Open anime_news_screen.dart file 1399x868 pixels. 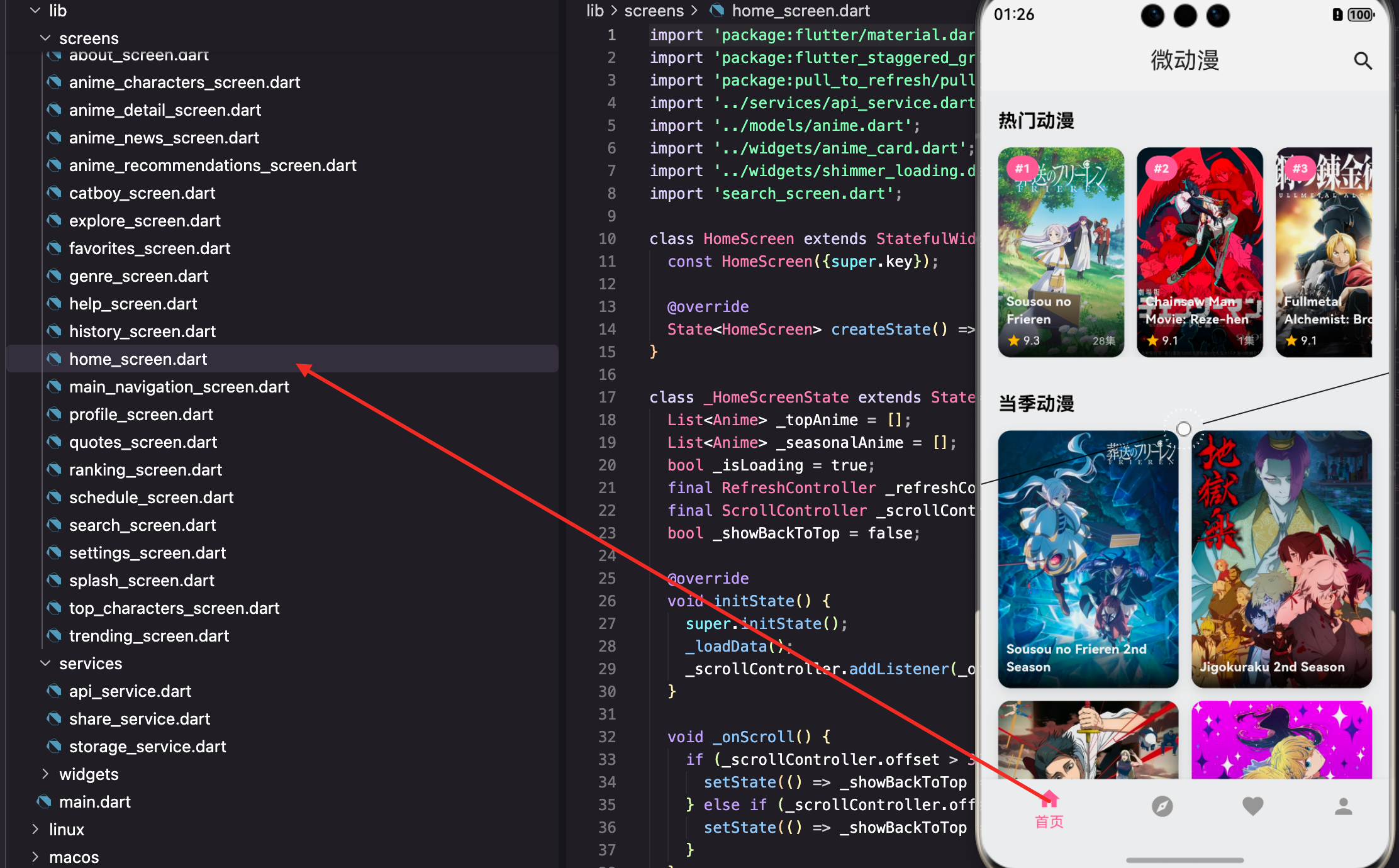pyautogui.click(x=164, y=138)
